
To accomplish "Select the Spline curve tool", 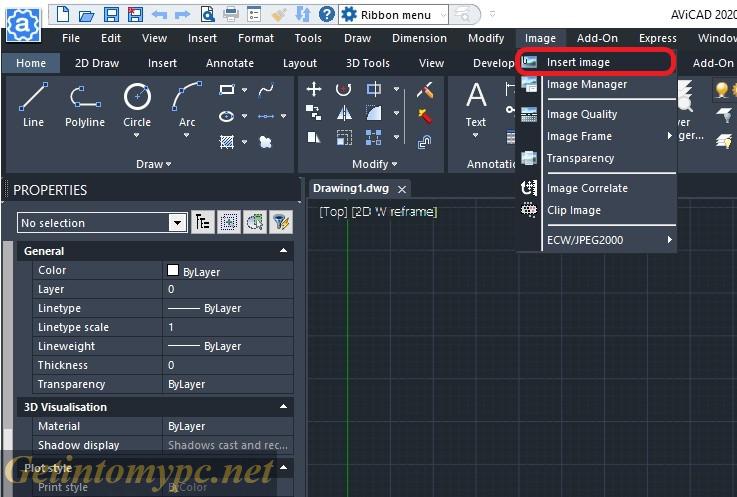I will pyautogui.click(x=266, y=89).
